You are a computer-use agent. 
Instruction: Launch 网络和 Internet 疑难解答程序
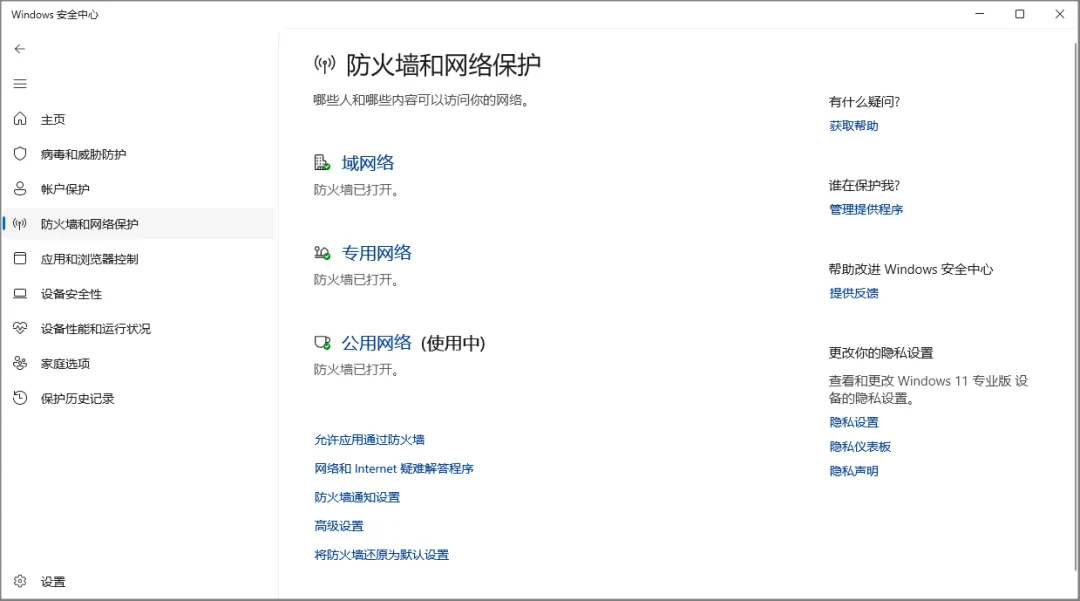pyautogui.click(x=394, y=469)
